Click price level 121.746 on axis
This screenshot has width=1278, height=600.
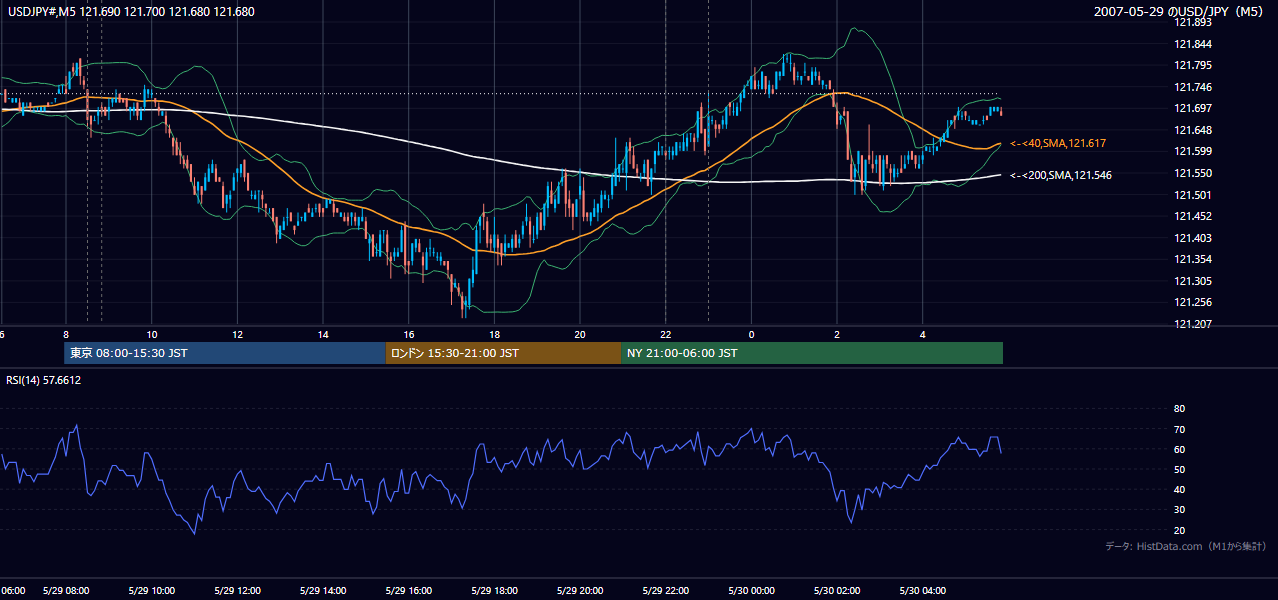click(1192, 87)
